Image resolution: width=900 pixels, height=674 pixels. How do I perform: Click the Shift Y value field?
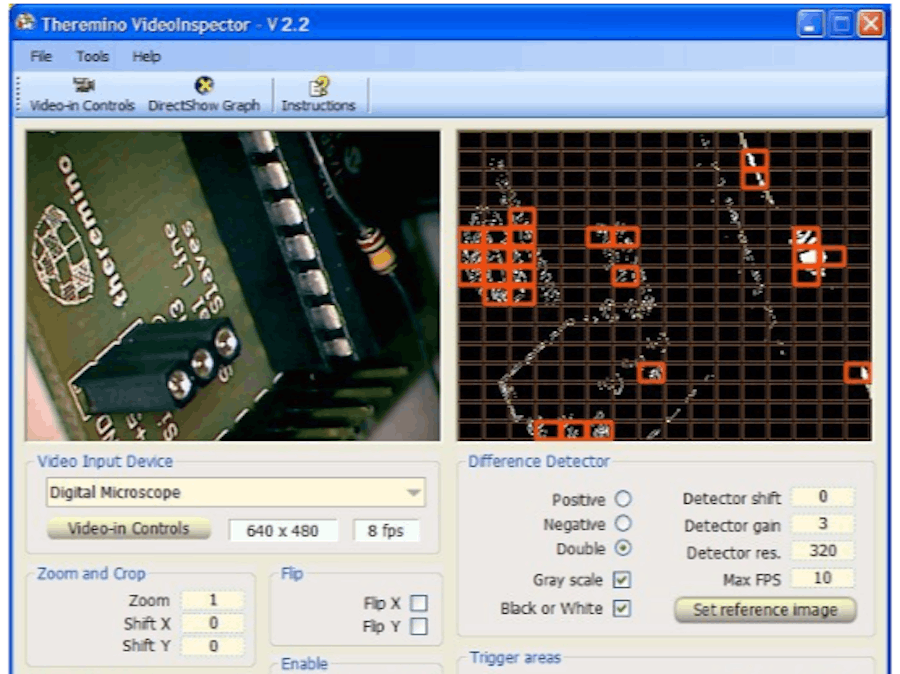213,646
